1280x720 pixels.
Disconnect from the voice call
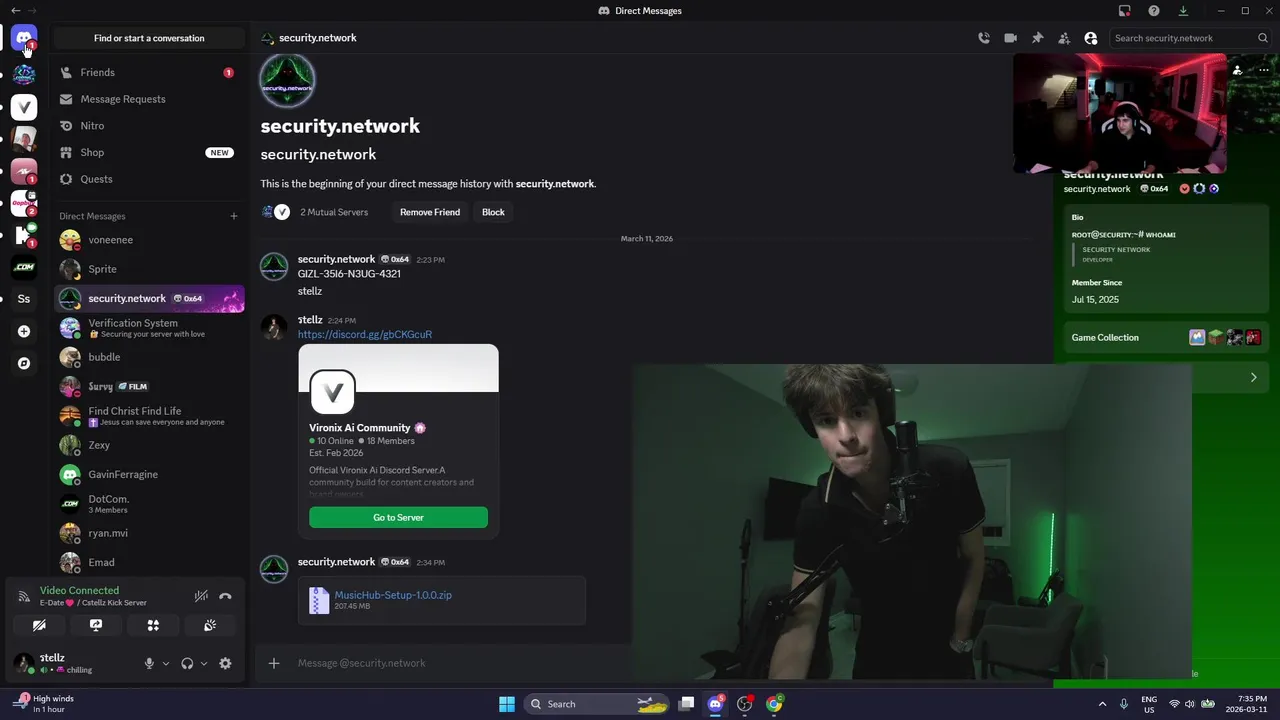coord(225,596)
